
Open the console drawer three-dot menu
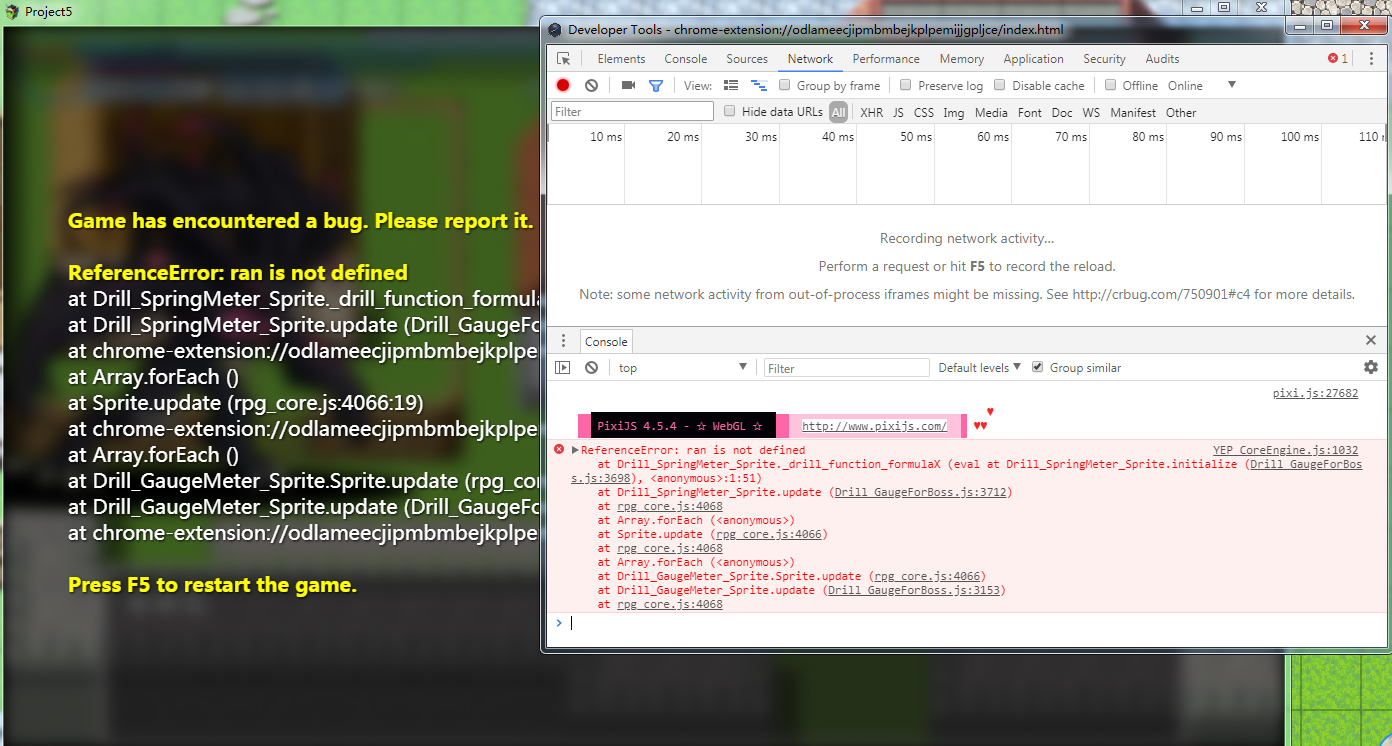pos(563,341)
